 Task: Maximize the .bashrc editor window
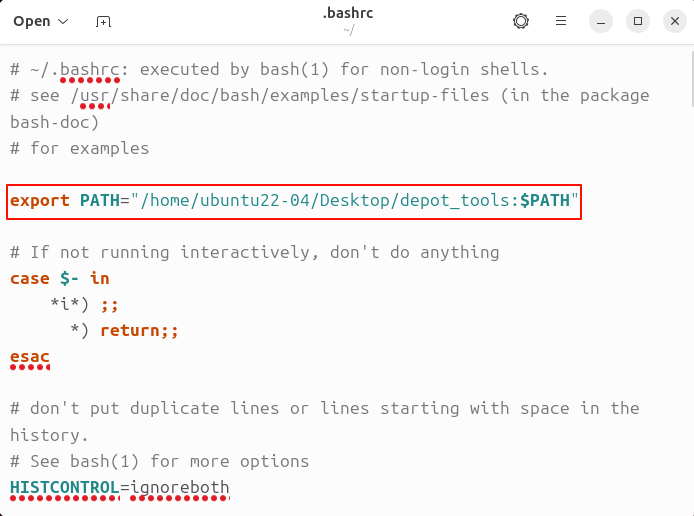point(638,21)
